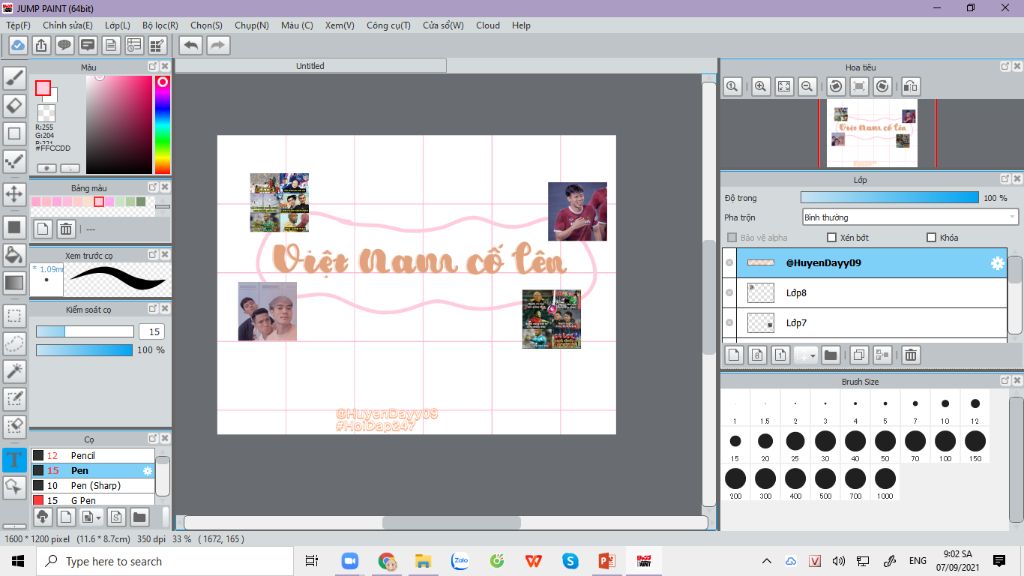Screen dimensions: 1024x576
Task: Click the cloud save icon
Action: 18,45
